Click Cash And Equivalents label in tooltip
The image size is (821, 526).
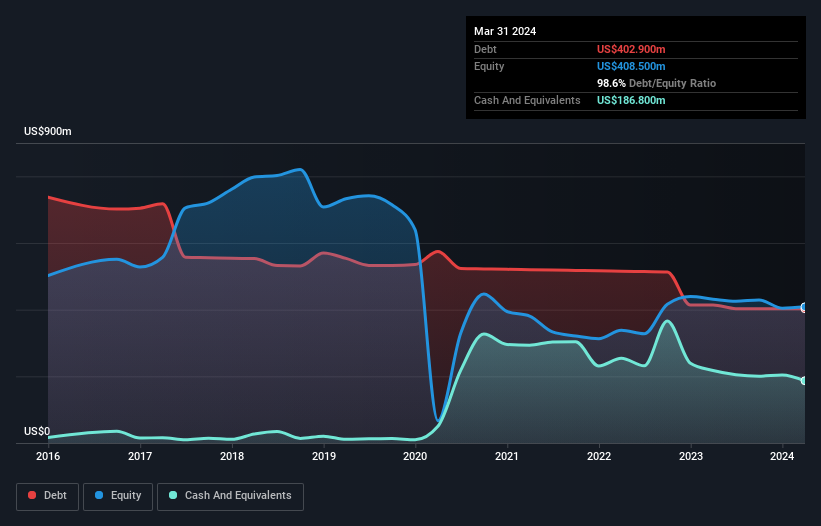527,100
